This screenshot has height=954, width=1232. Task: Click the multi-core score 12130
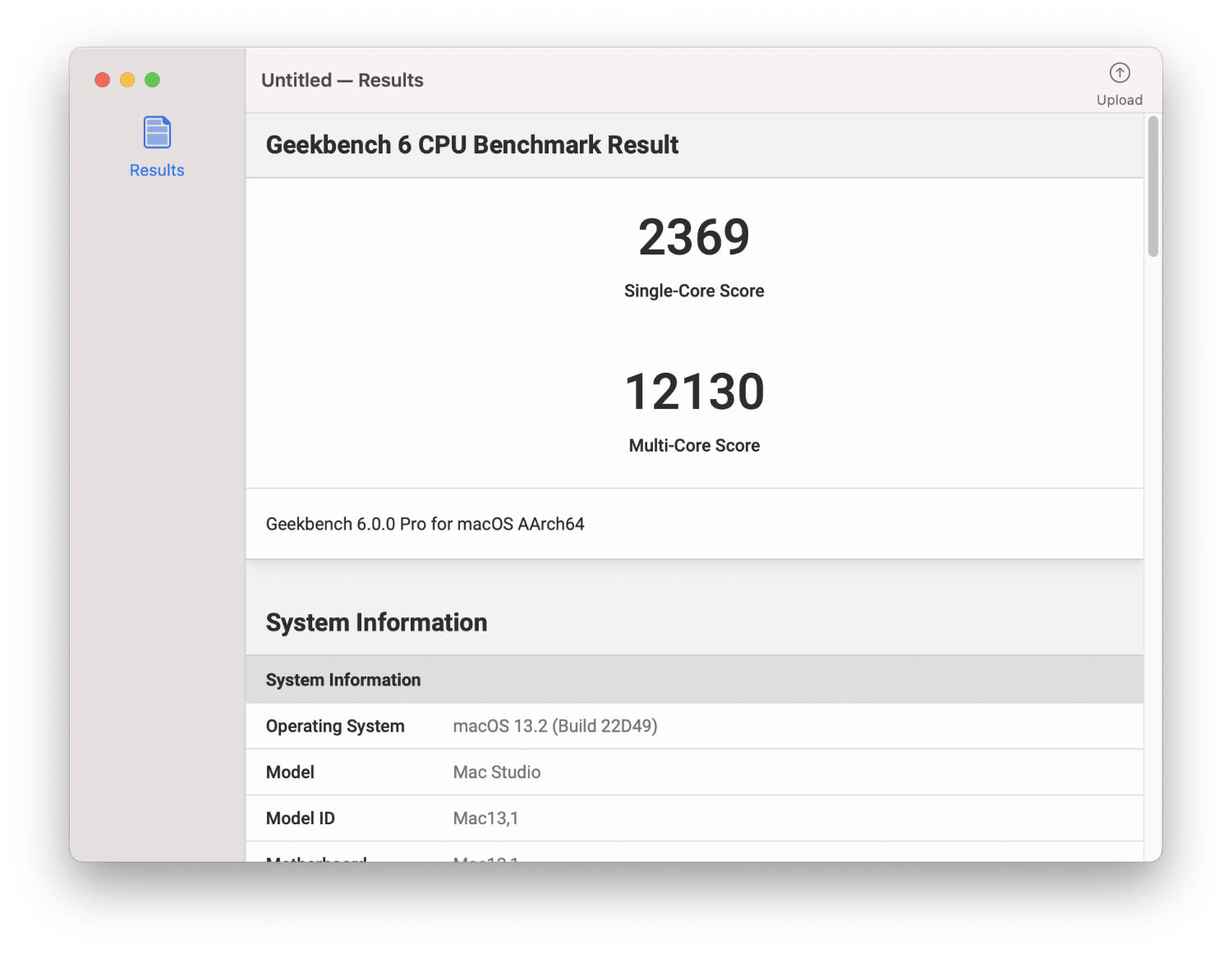coord(695,392)
